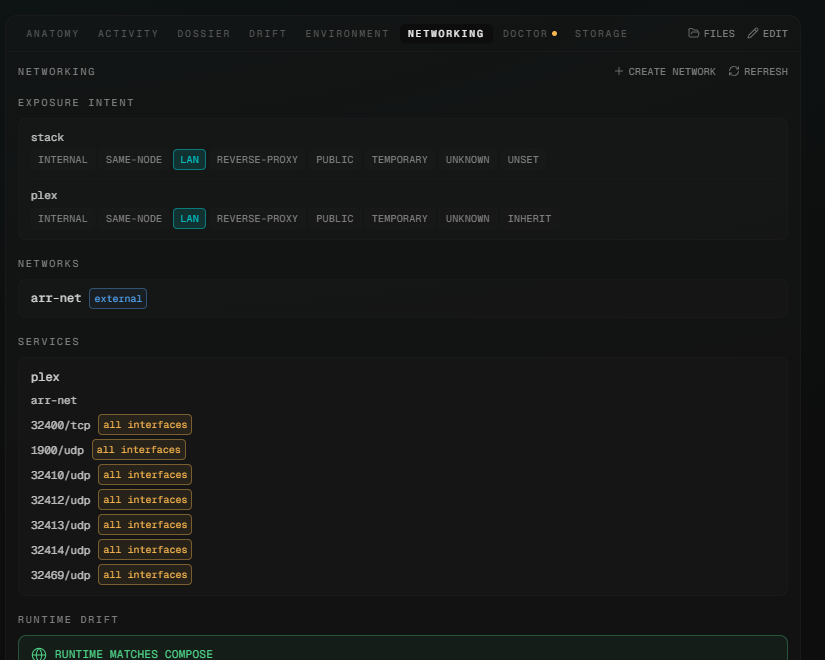Click the external badge on arr-net
The height and width of the screenshot is (660, 825).
[118, 298]
